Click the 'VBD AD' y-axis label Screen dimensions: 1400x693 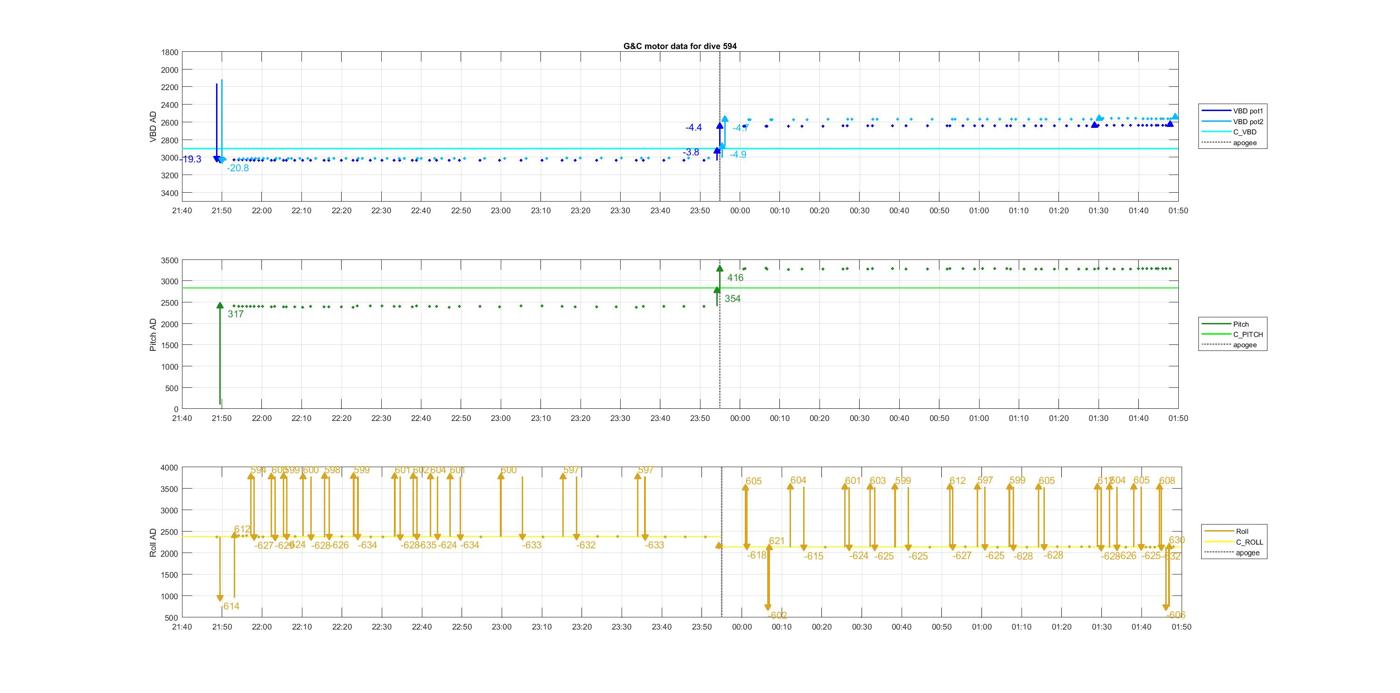tap(154, 126)
